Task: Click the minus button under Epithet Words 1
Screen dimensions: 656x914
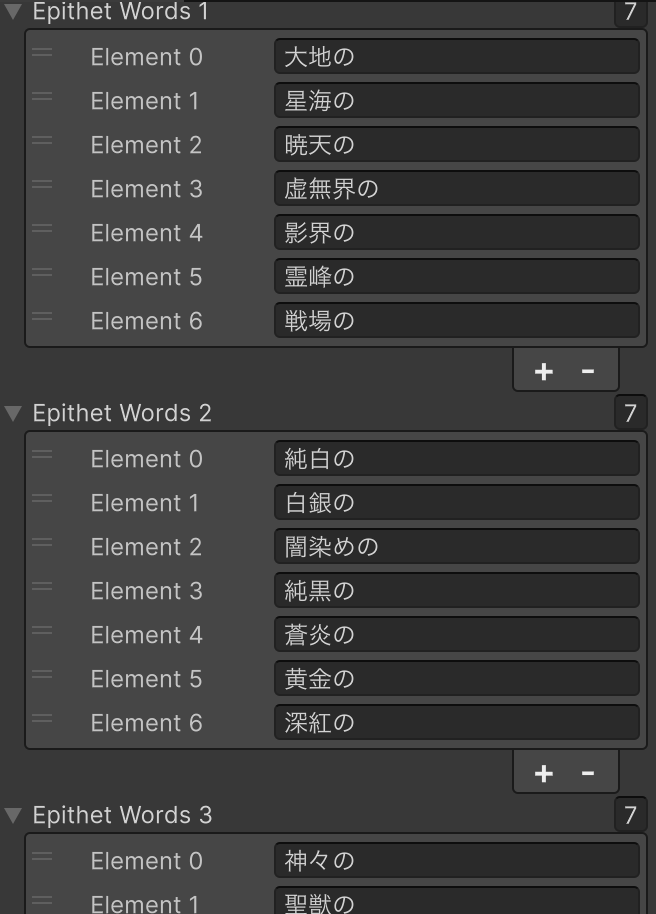Action: tap(588, 372)
